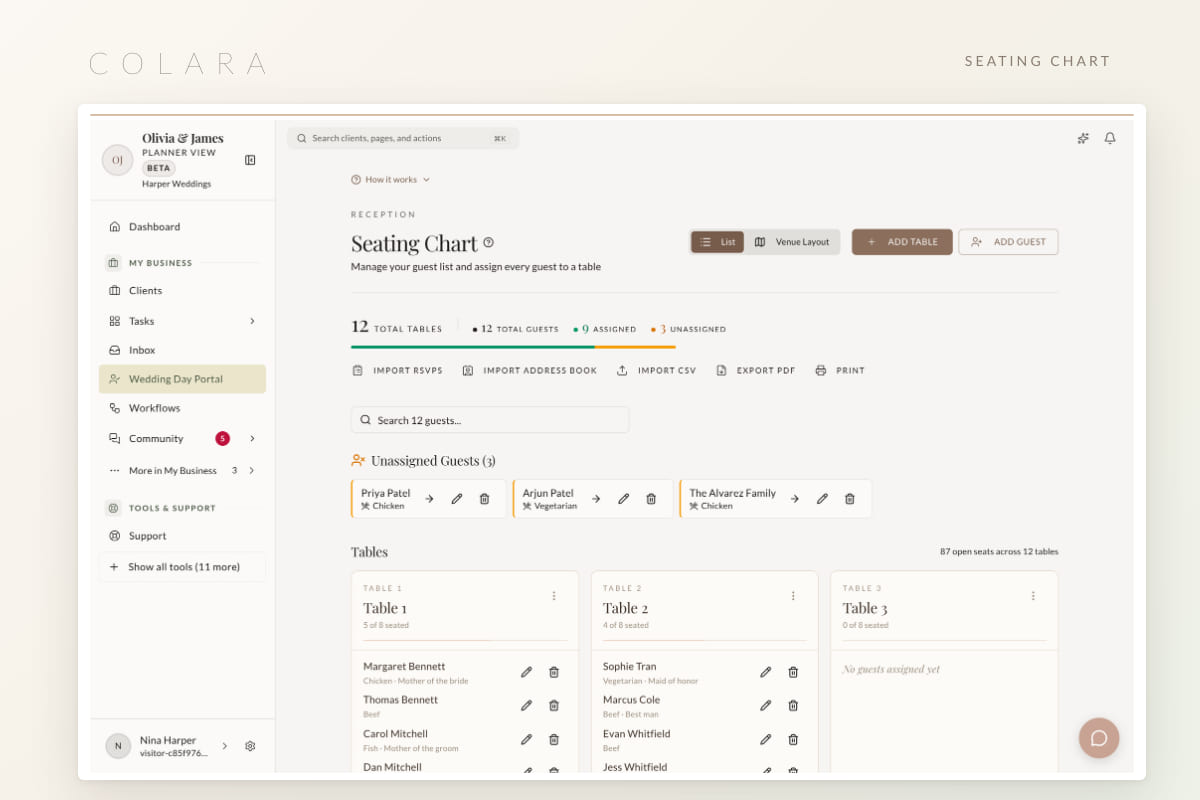Edit Thomas Bennett's seat details
The image size is (1200, 800).
(x=526, y=705)
